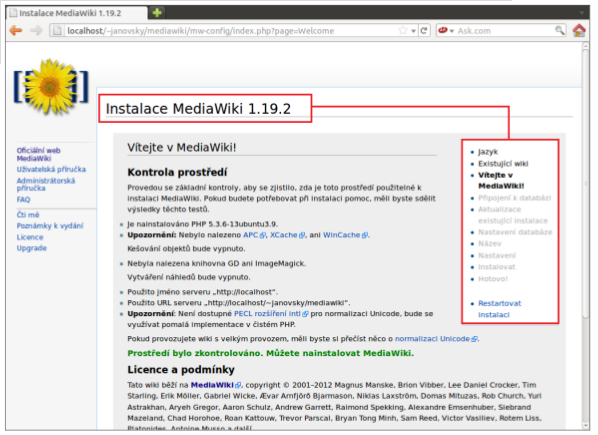Image resolution: width=598 pixels, height=435 pixels.
Task: Open the browser home page icon
Action: point(579,30)
